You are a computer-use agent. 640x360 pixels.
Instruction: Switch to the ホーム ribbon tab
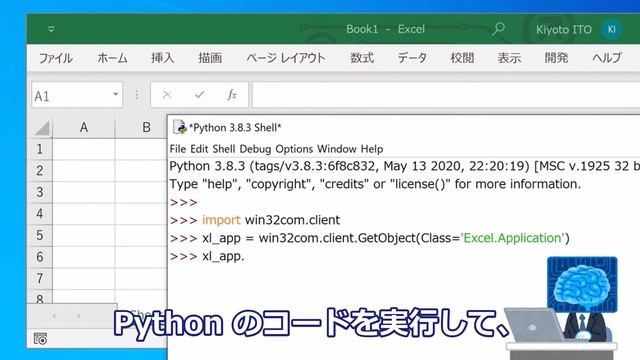[x=112, y=58]
